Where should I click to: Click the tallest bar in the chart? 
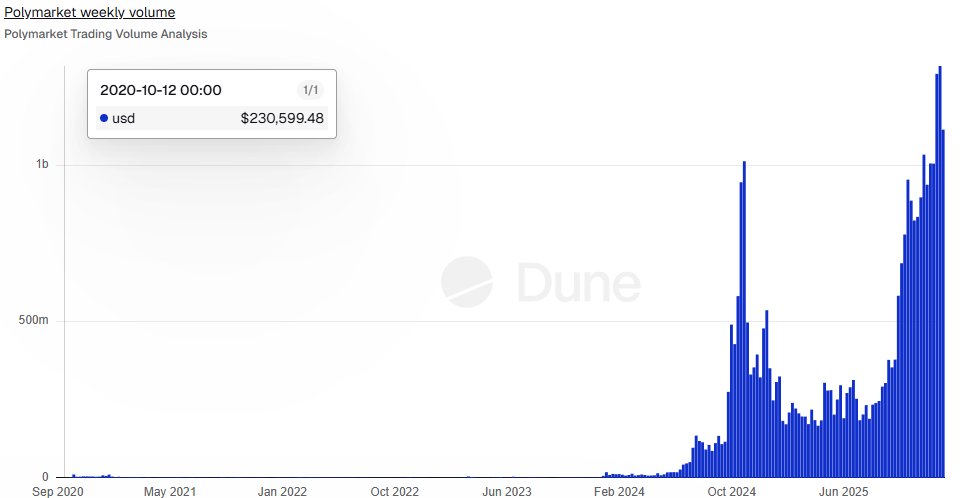(x=940, y=271)
